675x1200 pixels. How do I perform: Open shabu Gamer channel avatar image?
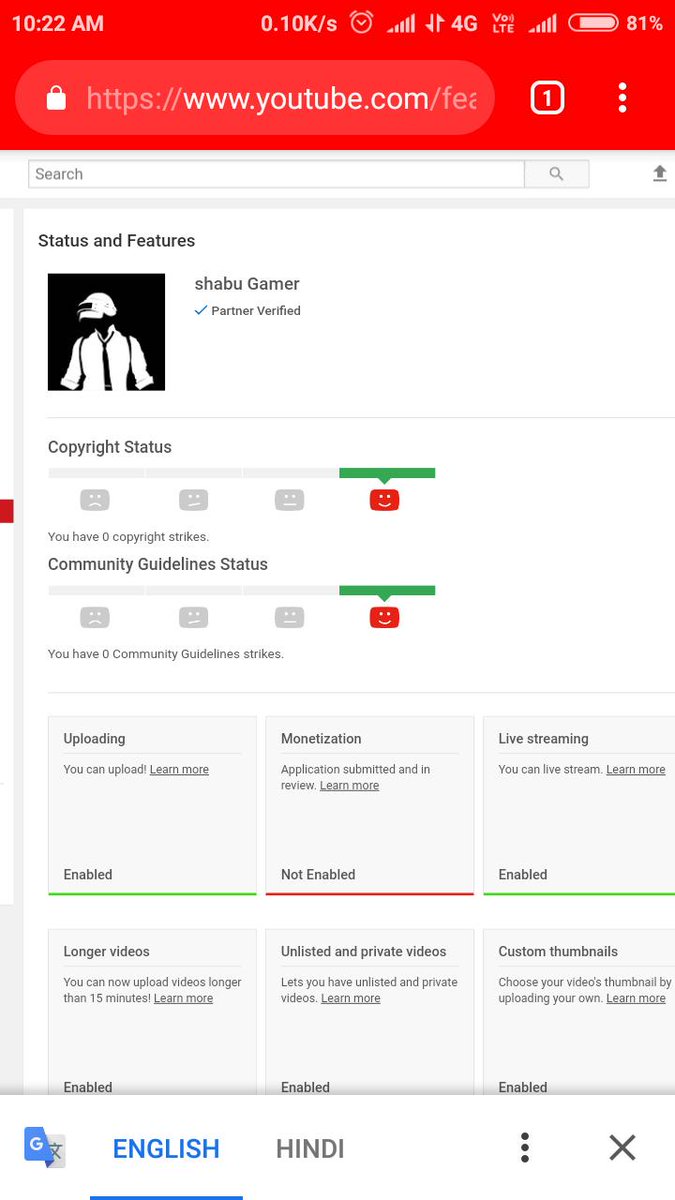click(x=106, y=332)
